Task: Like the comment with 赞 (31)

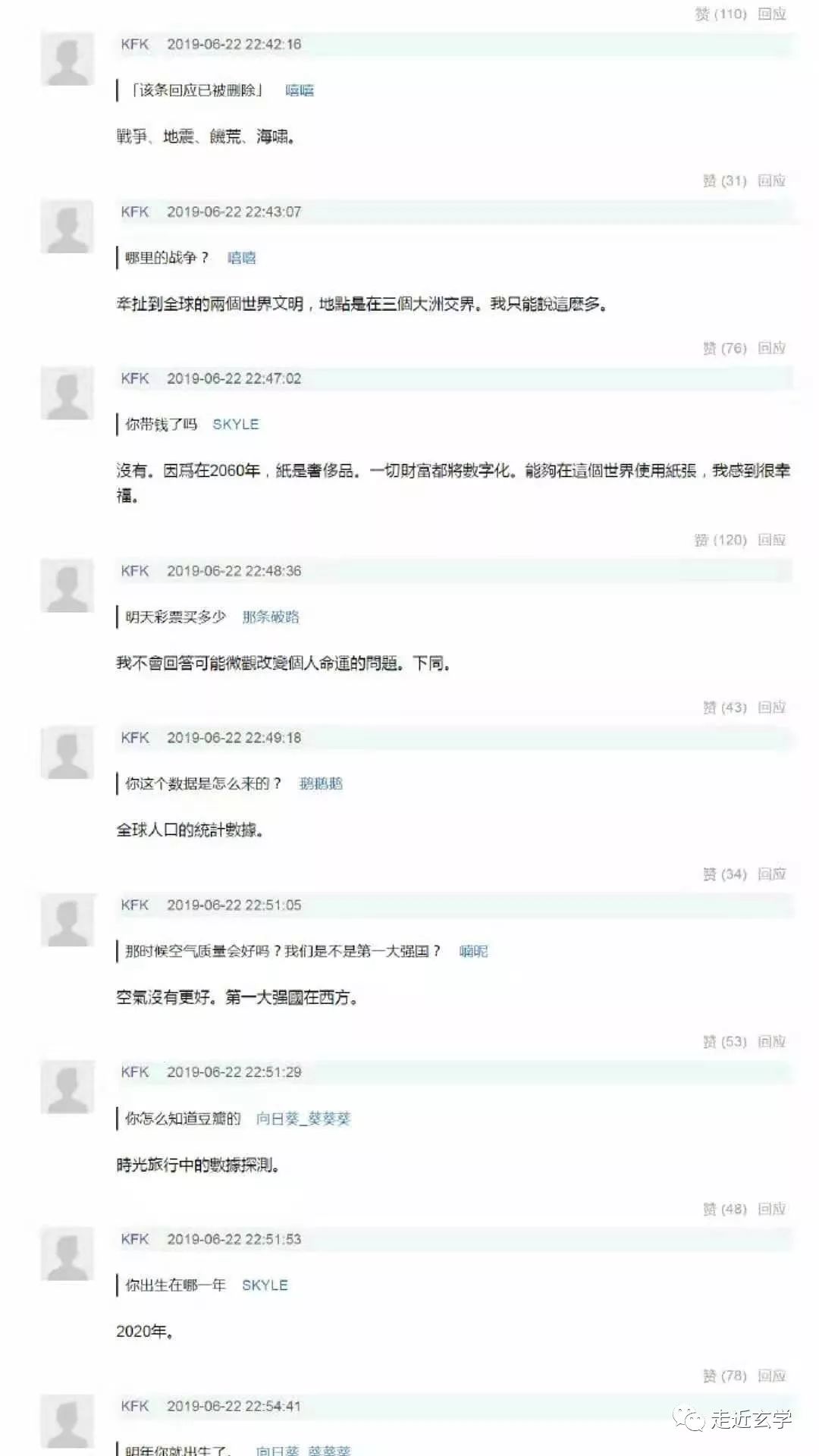Action: (x=725, y=180)
